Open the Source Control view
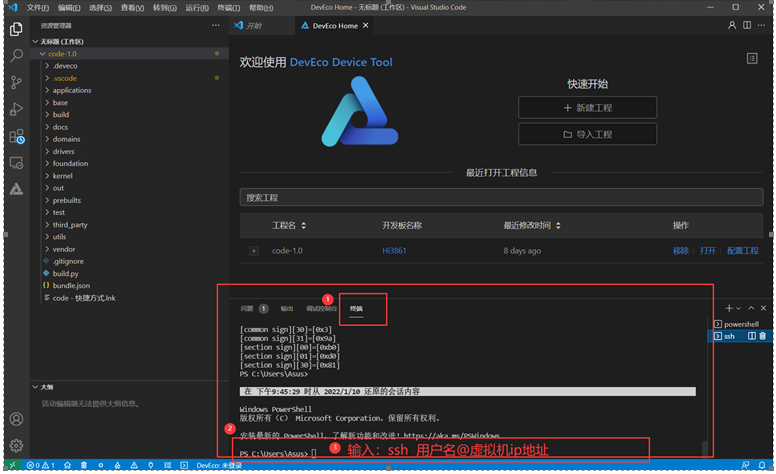776x474 pixels. coord(16,82)
